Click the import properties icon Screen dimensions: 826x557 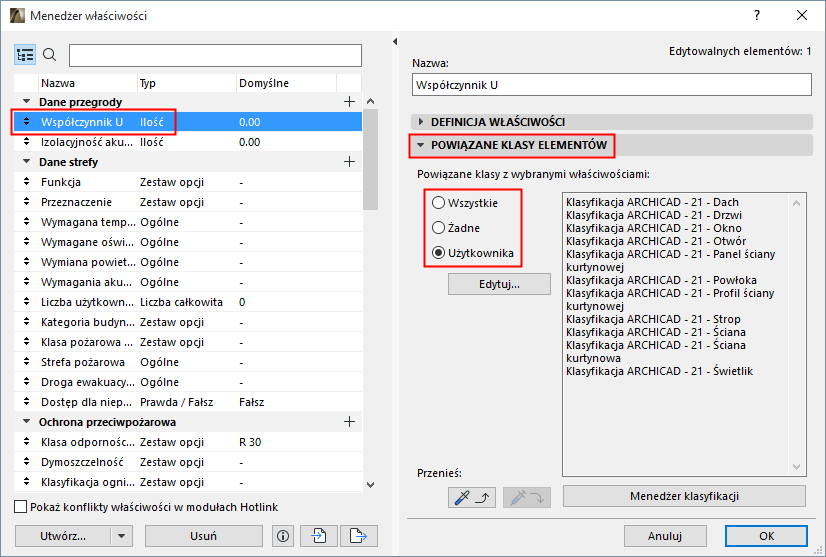click(x=318, y=536)
